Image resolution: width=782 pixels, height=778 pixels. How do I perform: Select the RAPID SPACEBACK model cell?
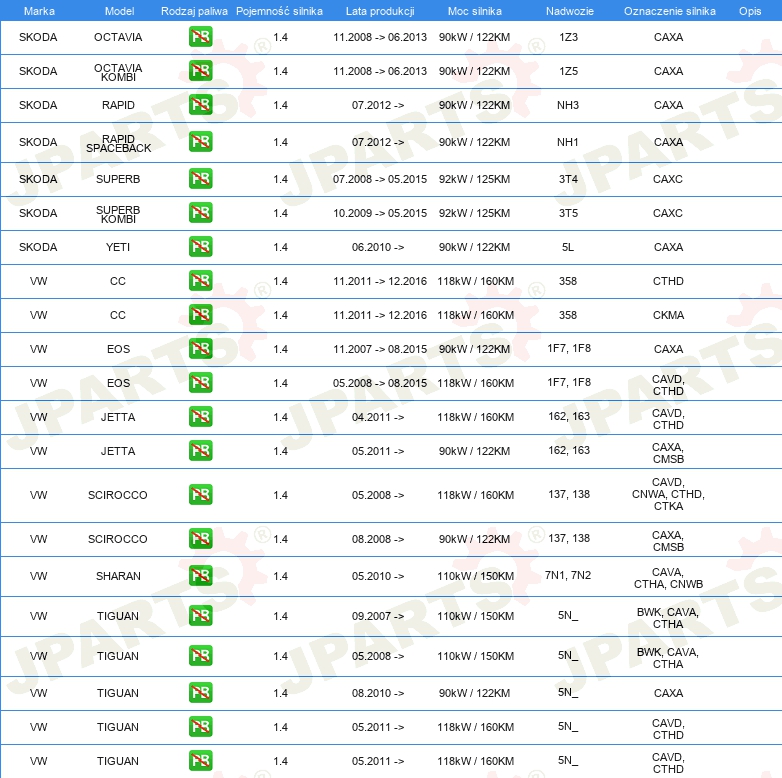(118, 143)
